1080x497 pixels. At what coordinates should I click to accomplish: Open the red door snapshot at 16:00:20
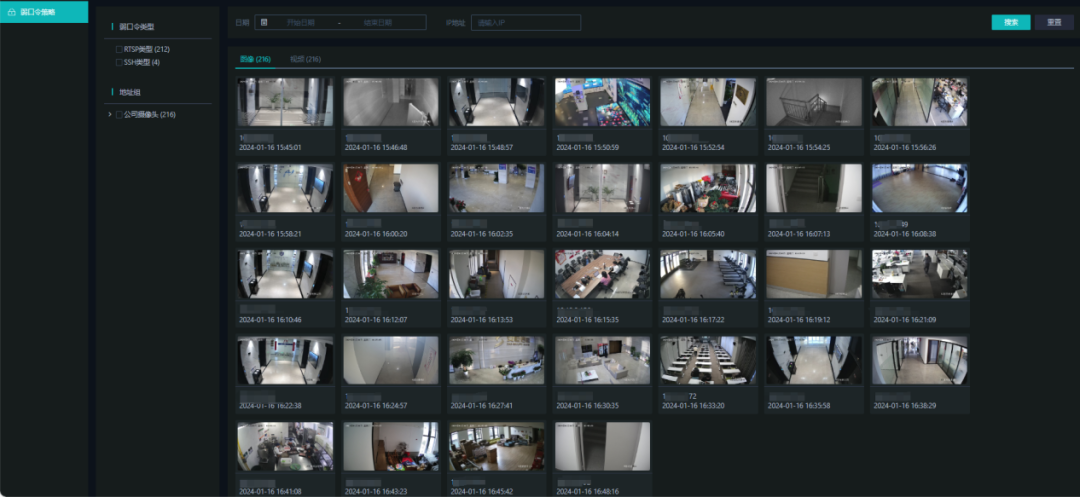[x=391, y=188]
